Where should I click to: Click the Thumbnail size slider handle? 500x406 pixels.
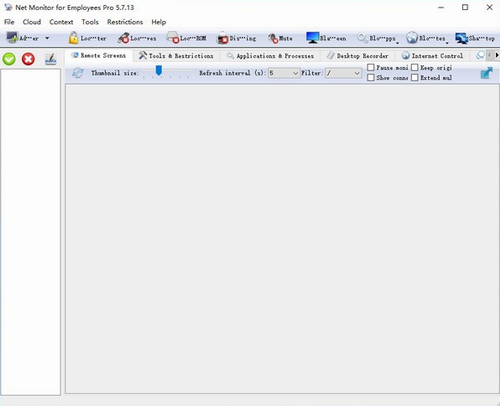coord(159,70)
